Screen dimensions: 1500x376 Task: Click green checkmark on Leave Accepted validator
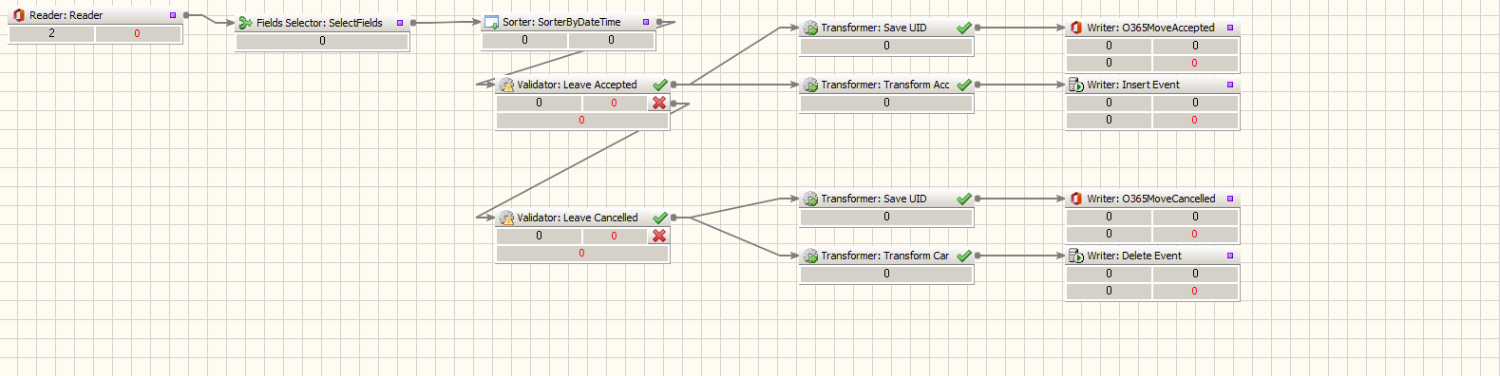point(659,85)
